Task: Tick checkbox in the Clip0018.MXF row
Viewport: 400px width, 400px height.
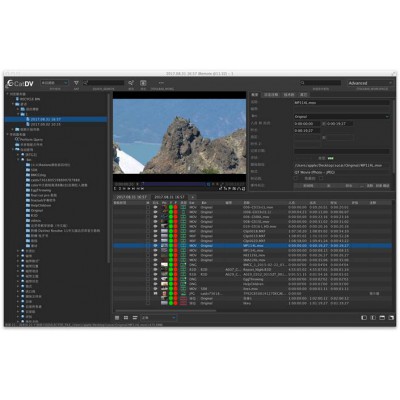Action: [x=148, y=231]
